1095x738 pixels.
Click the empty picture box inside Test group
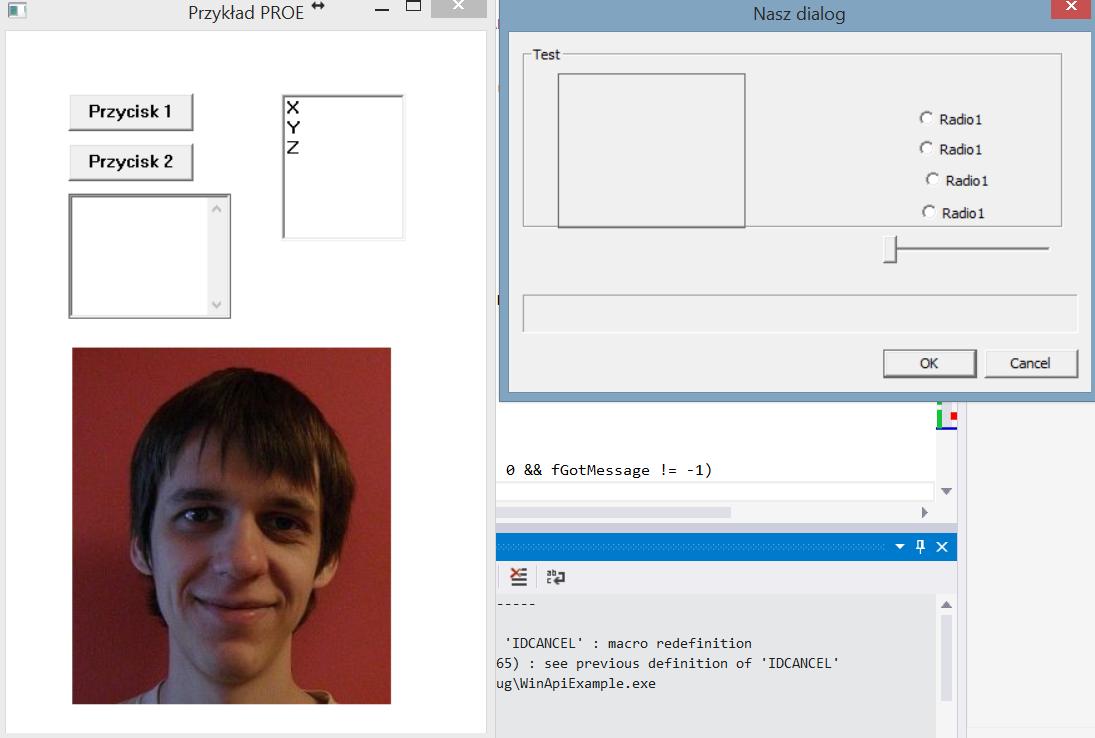[651, 150]
